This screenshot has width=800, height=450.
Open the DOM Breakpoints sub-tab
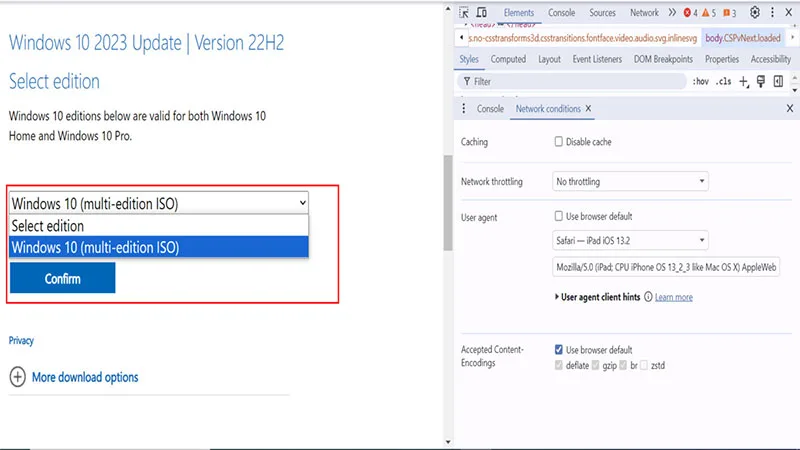coord(663,59)
